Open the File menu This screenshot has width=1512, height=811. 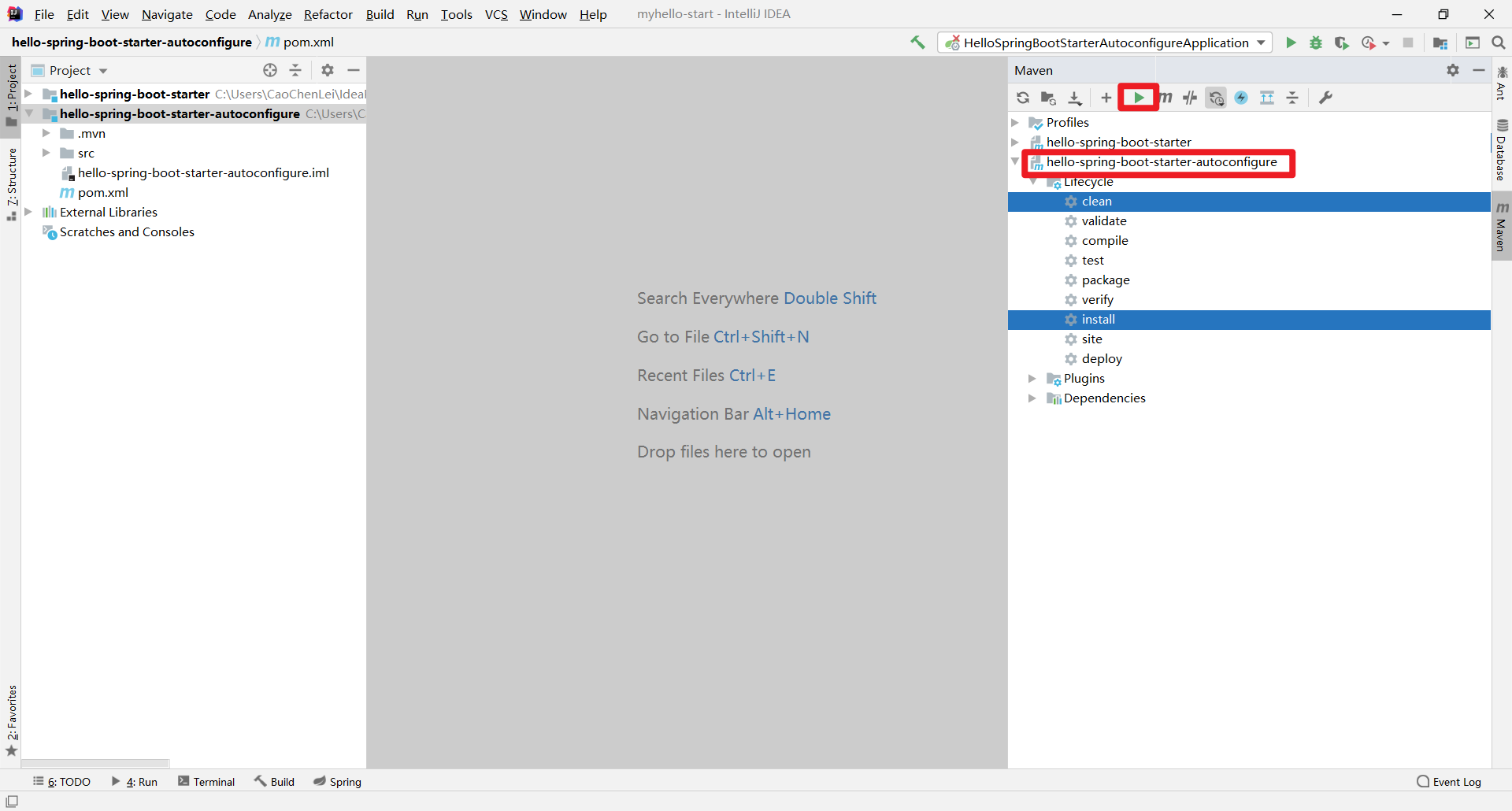[x=44, y=14]
